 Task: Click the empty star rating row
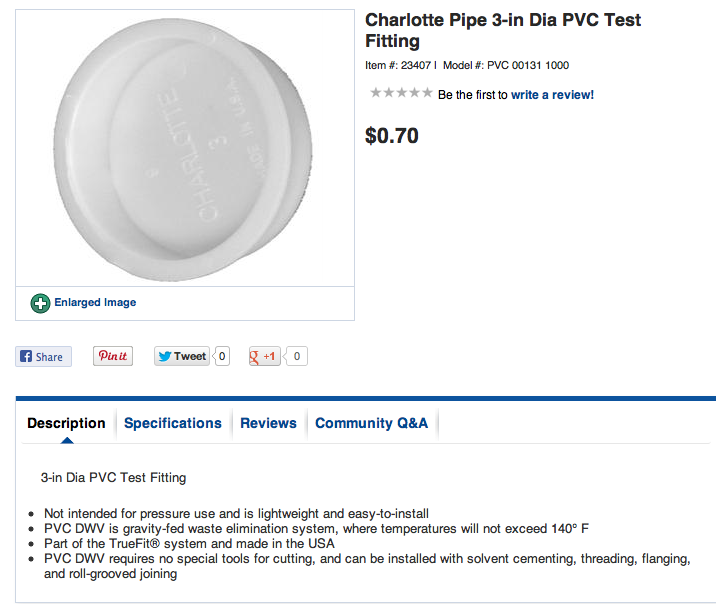click(401, 93)
